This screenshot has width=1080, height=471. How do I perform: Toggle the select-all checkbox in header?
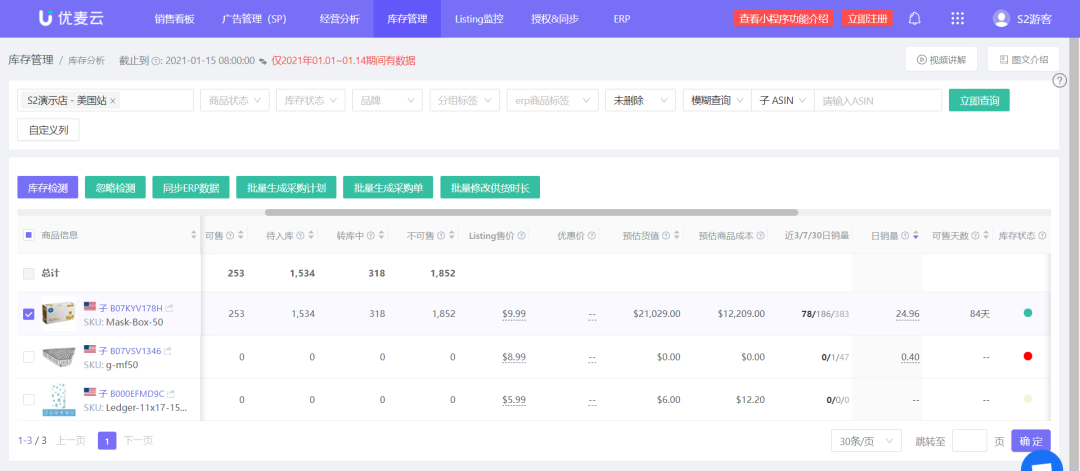point(28,236)
